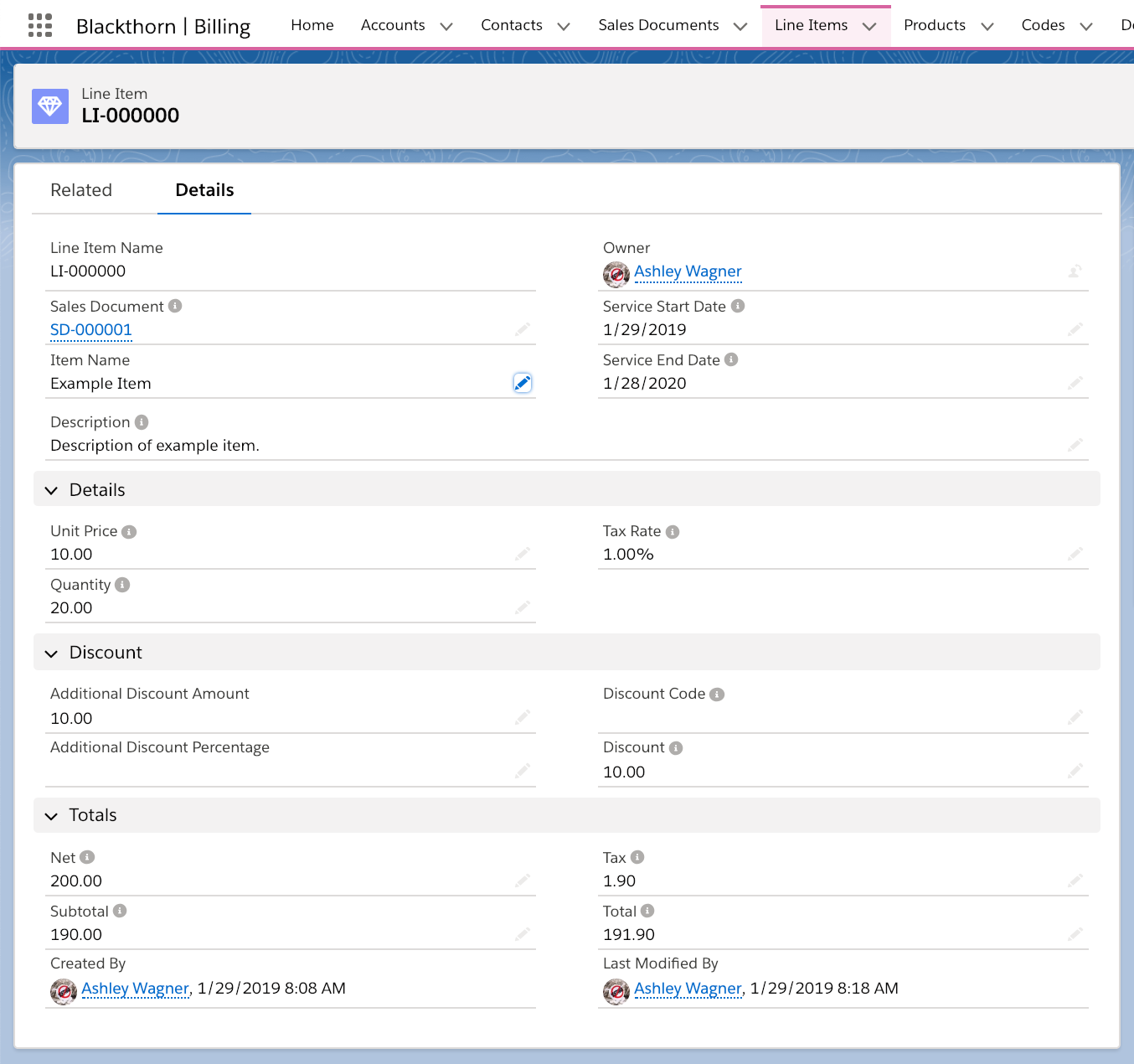
Task: Click Ashley Wagner avatar under Created By
Action: pyautogui.click(x=64, y=992)
